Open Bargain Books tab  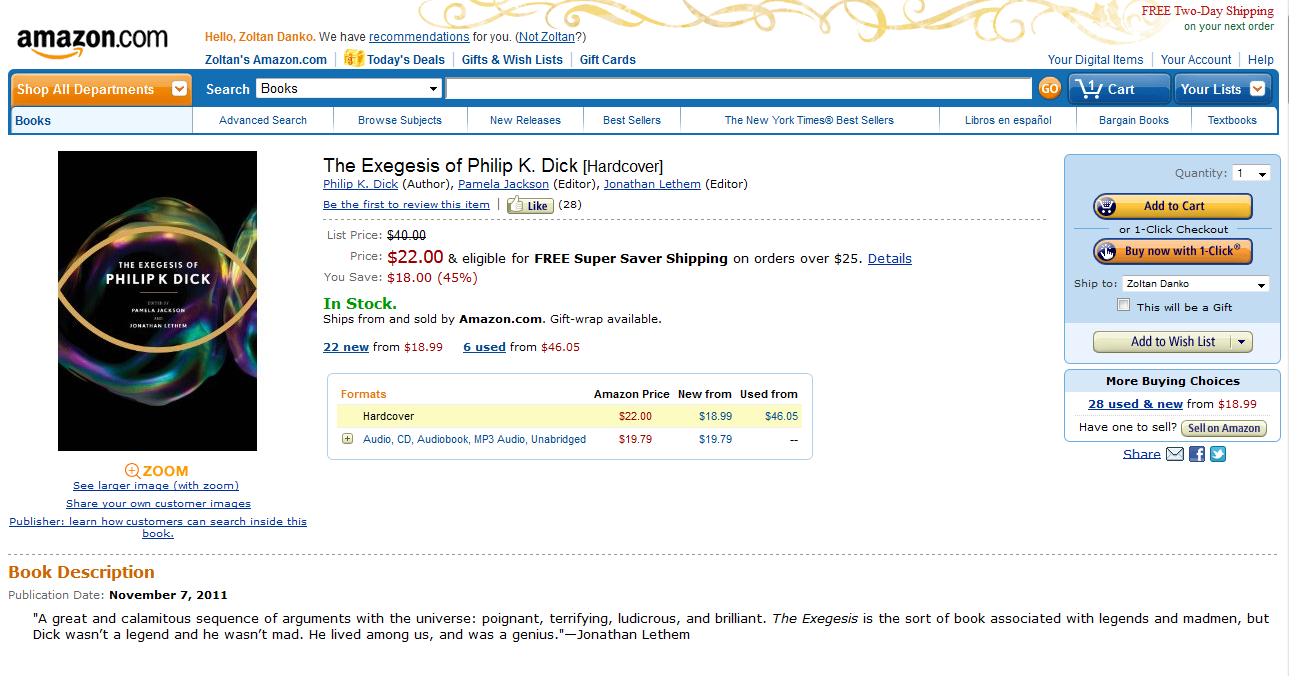coord(1134,120)
